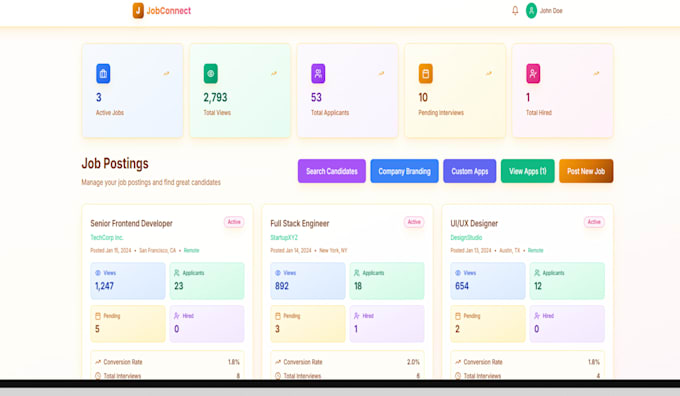
Task: Click the 12 applicants value
Action: tap(538, 286)
